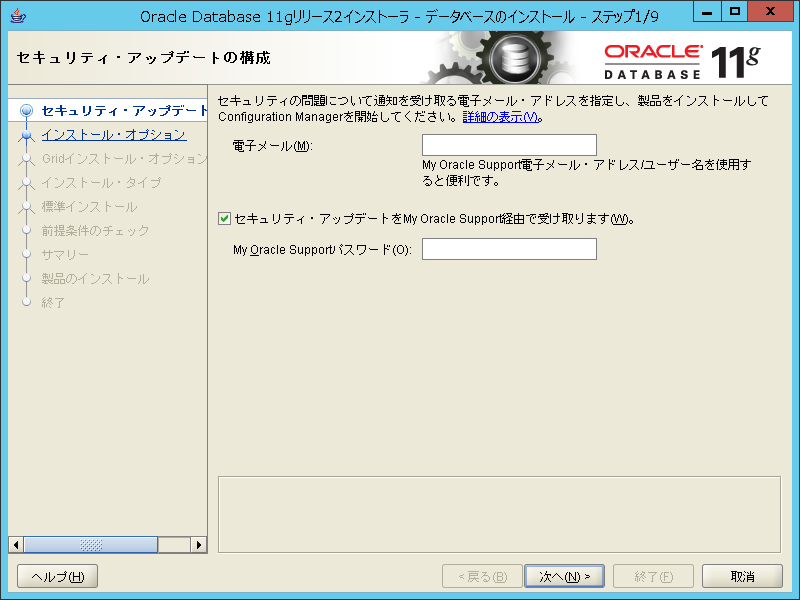Open the 詳細の表示(V) link
The width and height of the screenshot is (800, 600).
[501, 117]
